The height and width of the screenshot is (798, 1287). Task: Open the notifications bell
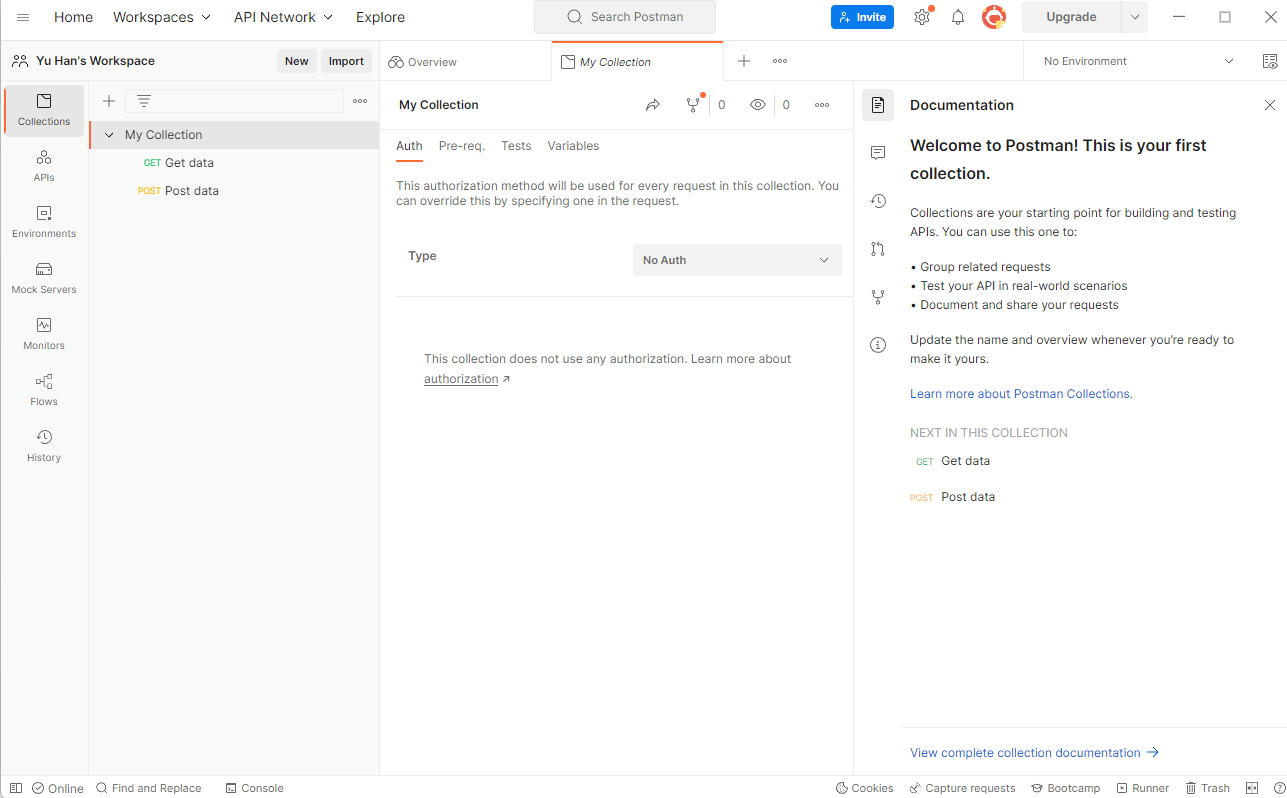(958, 17)
